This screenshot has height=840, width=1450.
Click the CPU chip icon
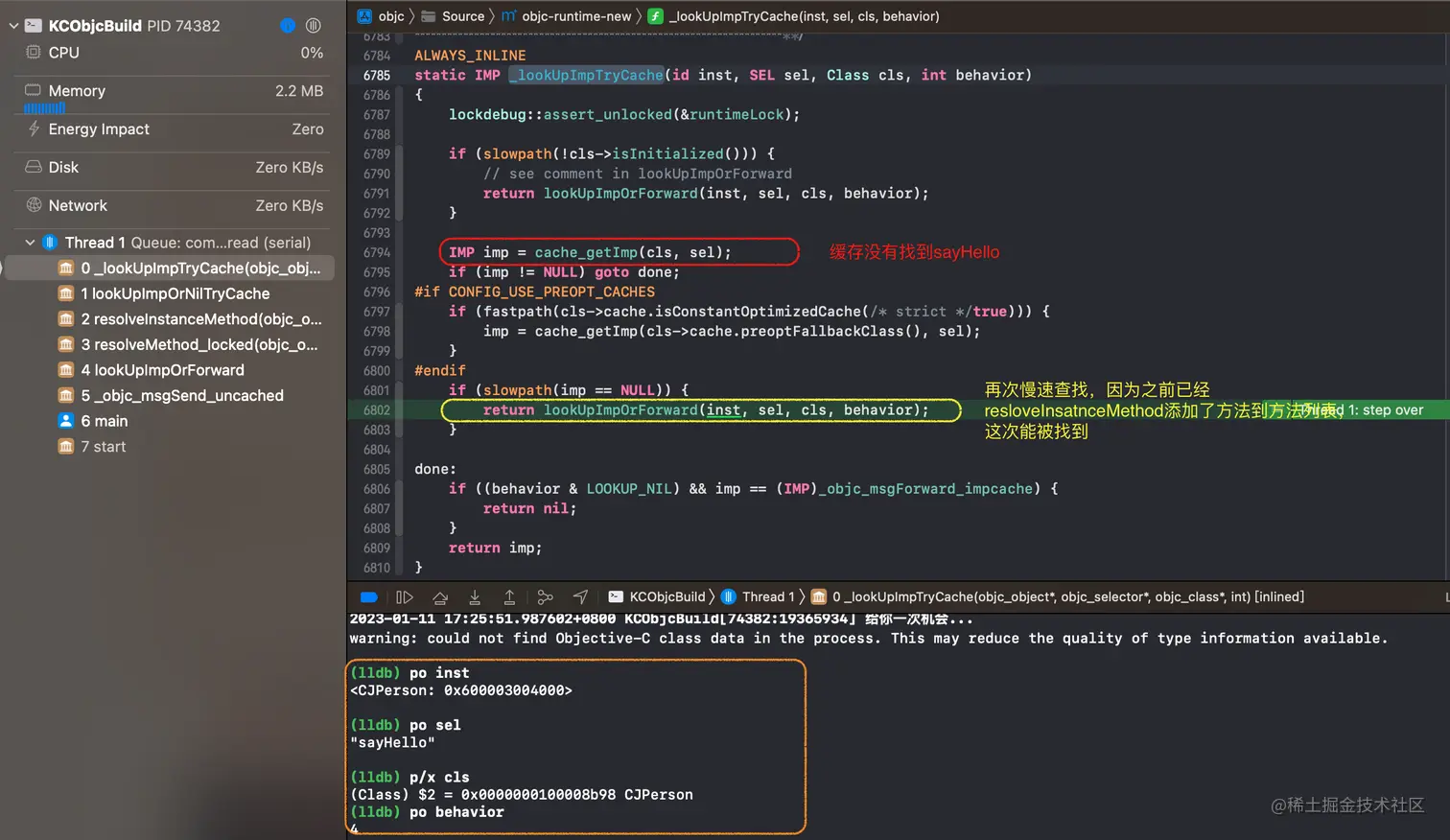point(33,52)
